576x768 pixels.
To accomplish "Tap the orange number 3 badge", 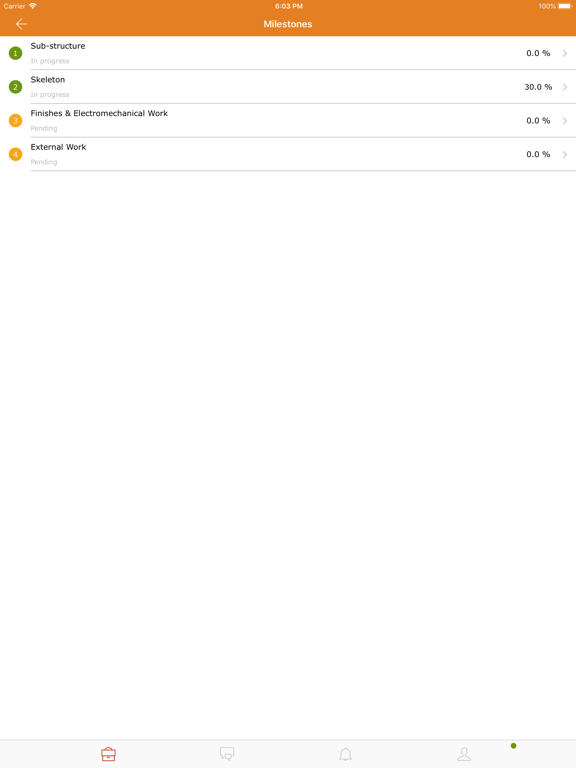I will coord(16,120).
